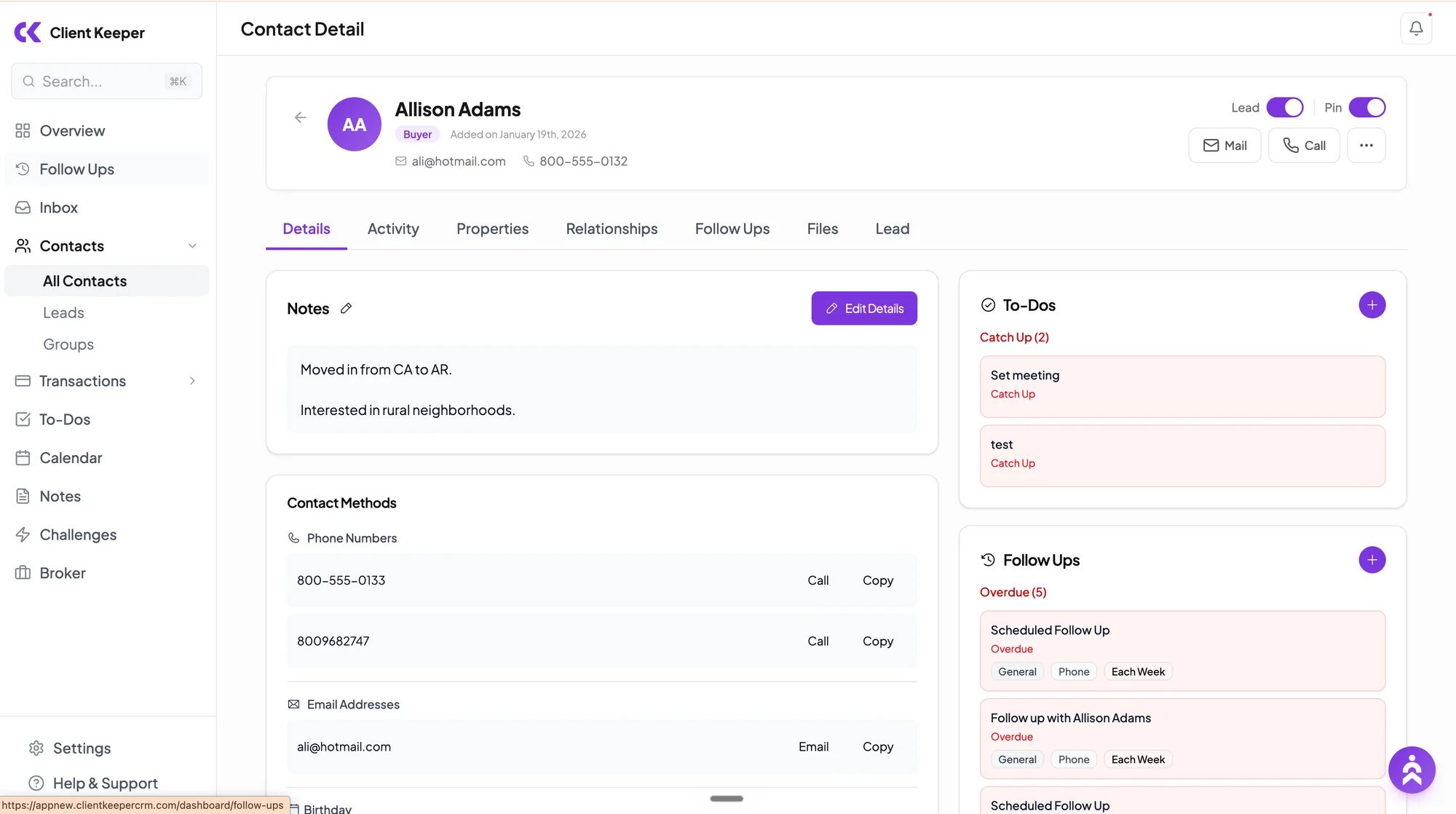Copy the 800-555-0133 number
The image size is (1456, 814).
point(878,580)
